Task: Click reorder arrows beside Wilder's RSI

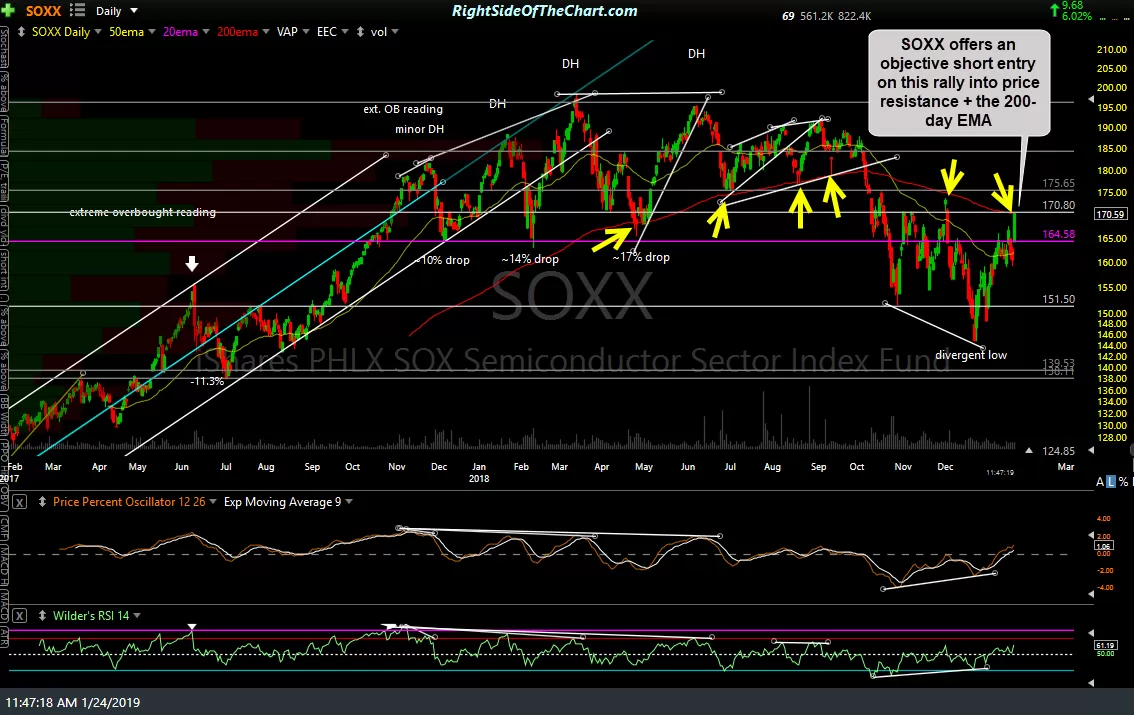Action: coord(43,616)
